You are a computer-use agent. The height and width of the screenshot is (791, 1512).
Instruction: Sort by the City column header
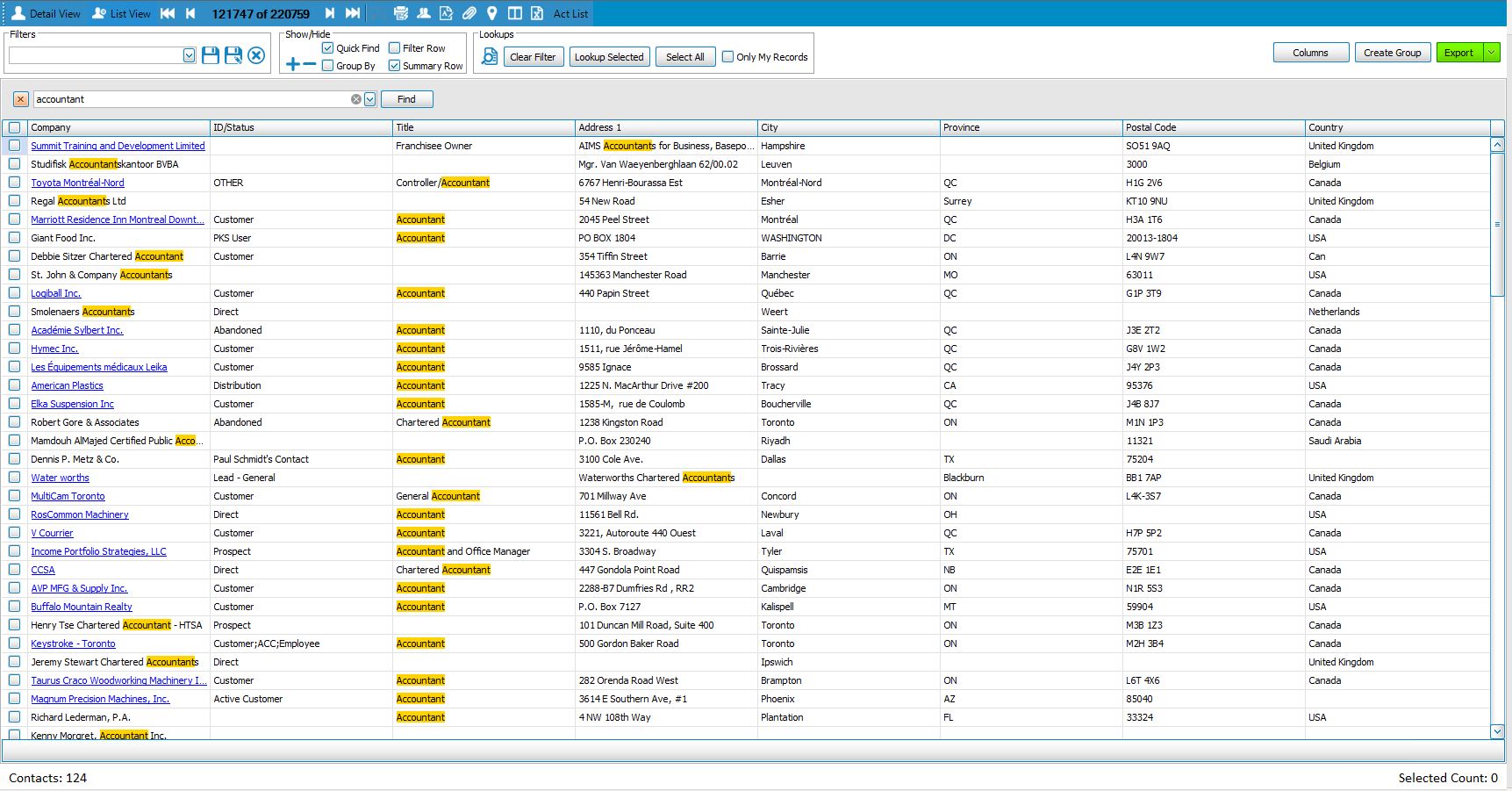point(849,127)
